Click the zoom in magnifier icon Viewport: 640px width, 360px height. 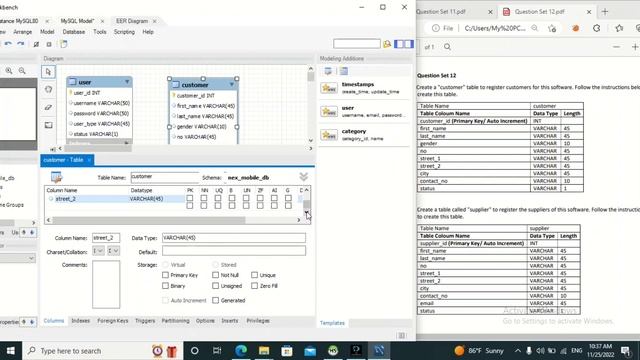pos(9,71)
